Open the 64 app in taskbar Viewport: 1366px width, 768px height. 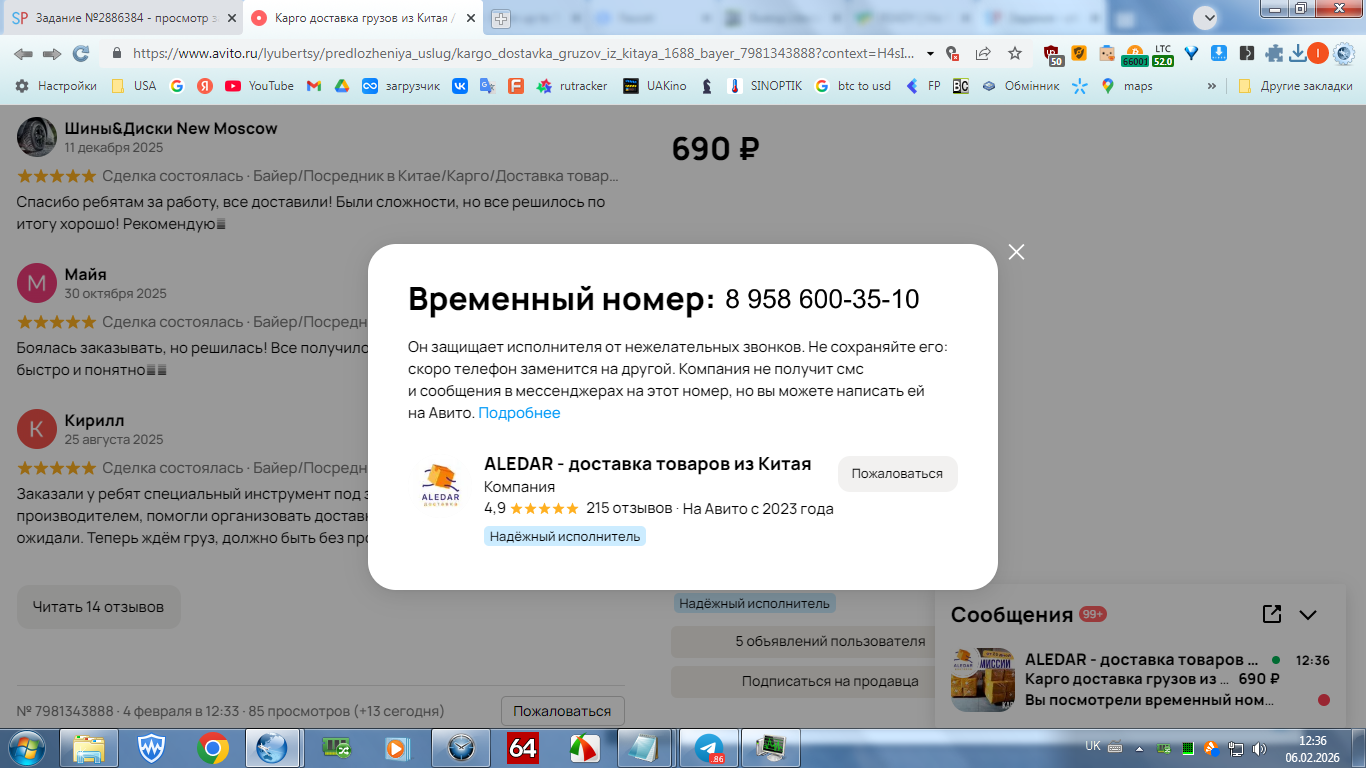[523, 747]
